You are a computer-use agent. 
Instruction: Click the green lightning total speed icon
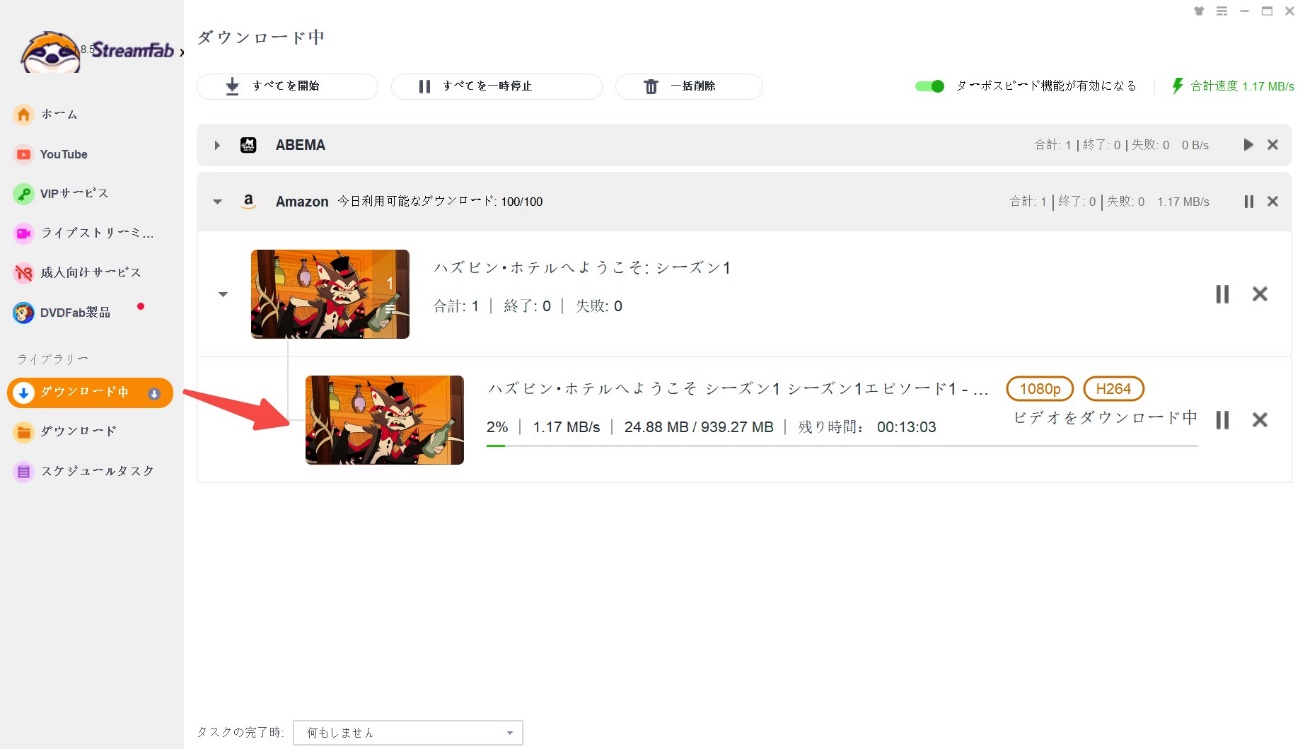[1178, 86]
